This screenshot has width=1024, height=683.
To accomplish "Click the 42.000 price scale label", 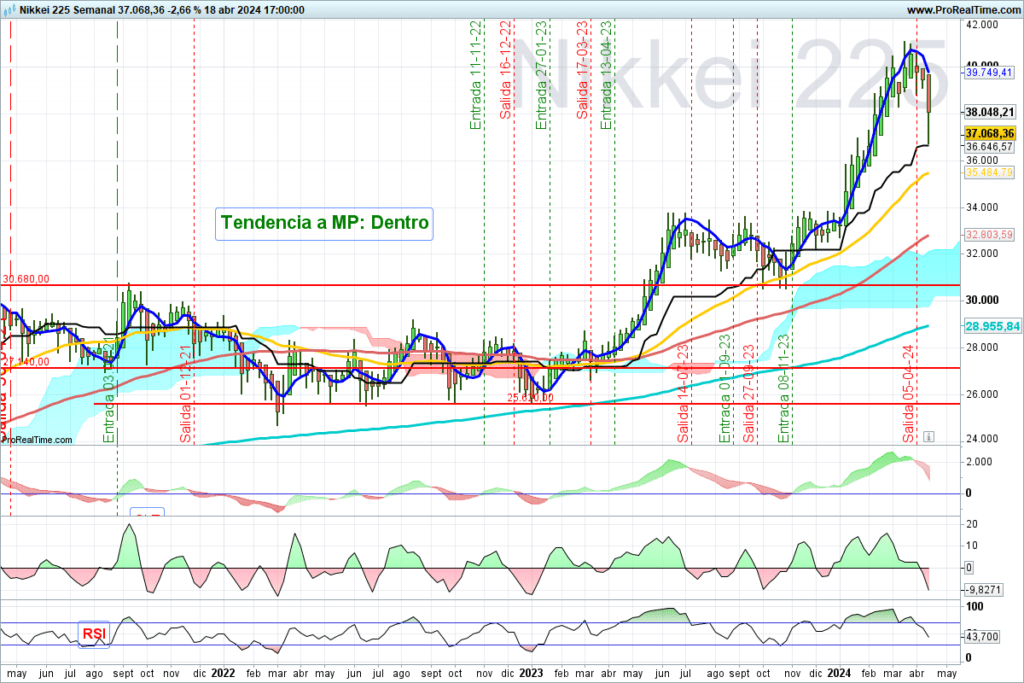I will [x=982, y=25].
